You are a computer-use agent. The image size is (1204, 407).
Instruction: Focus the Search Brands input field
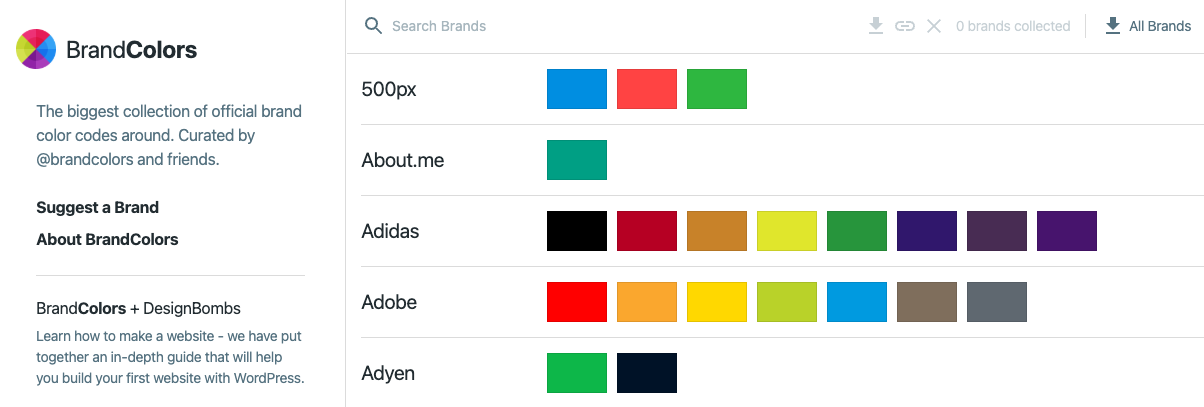pyautogui.click(x=610, y=26)
